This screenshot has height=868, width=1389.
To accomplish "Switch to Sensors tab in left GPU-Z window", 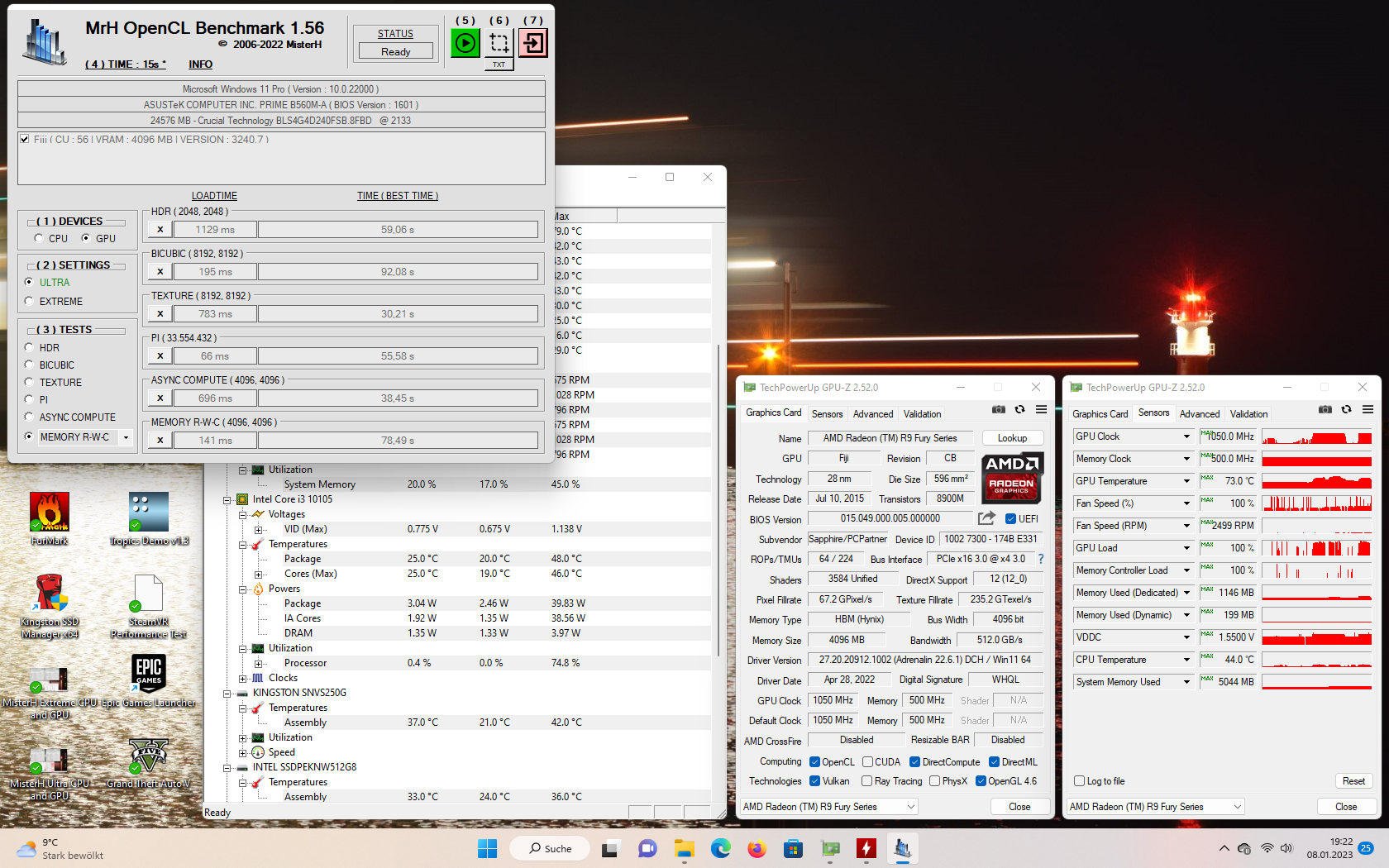I will pyautogui.click(x=827, y=414).
